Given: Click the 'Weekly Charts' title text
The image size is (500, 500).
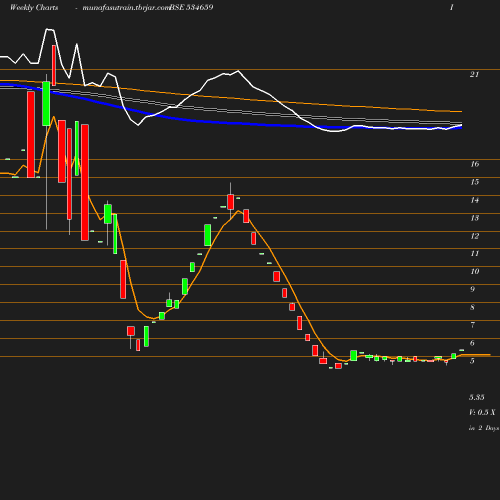Looking at the screenshot, I should coord(34,7).
